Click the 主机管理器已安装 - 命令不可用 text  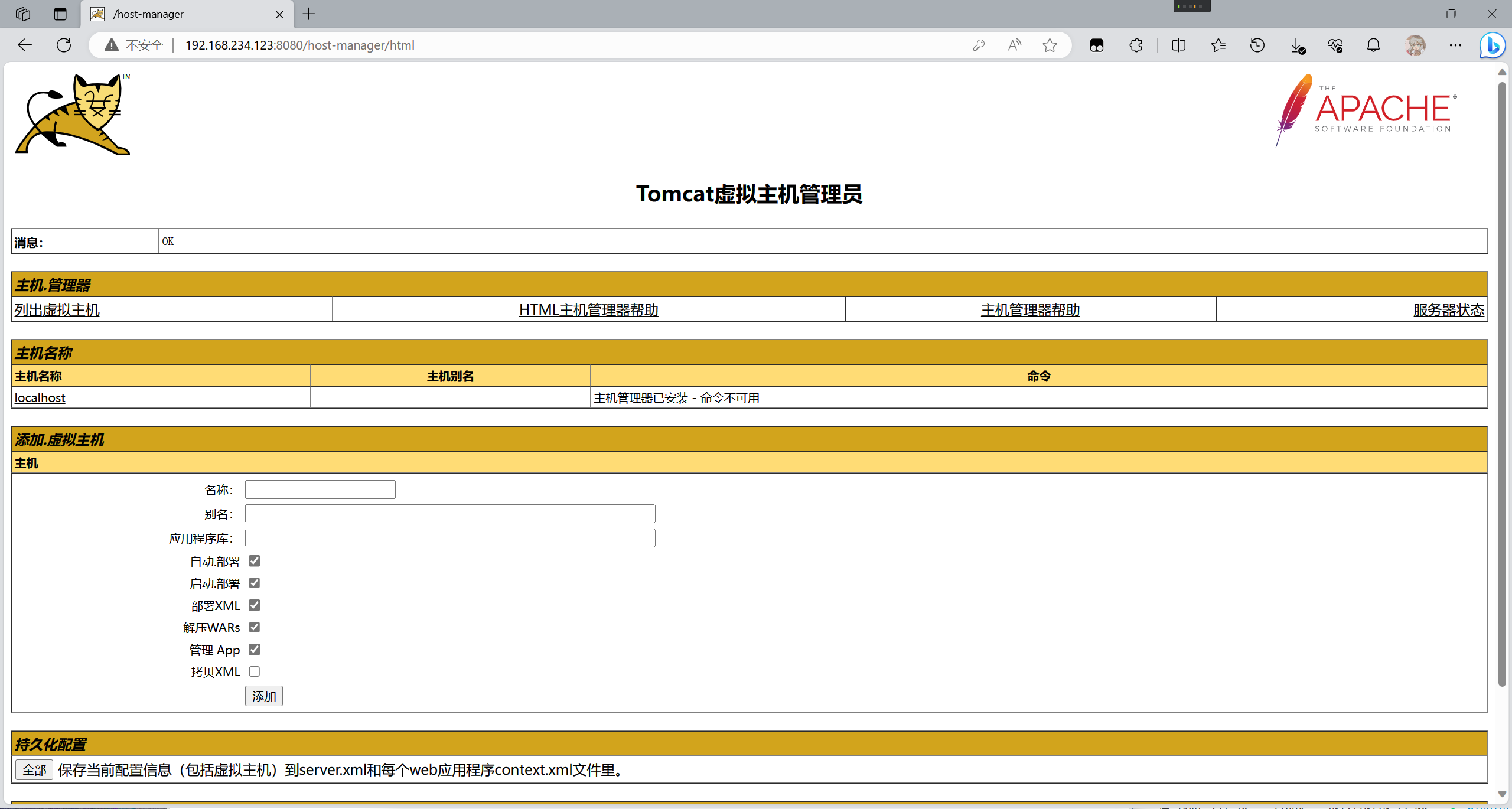[x=677, y=398]
